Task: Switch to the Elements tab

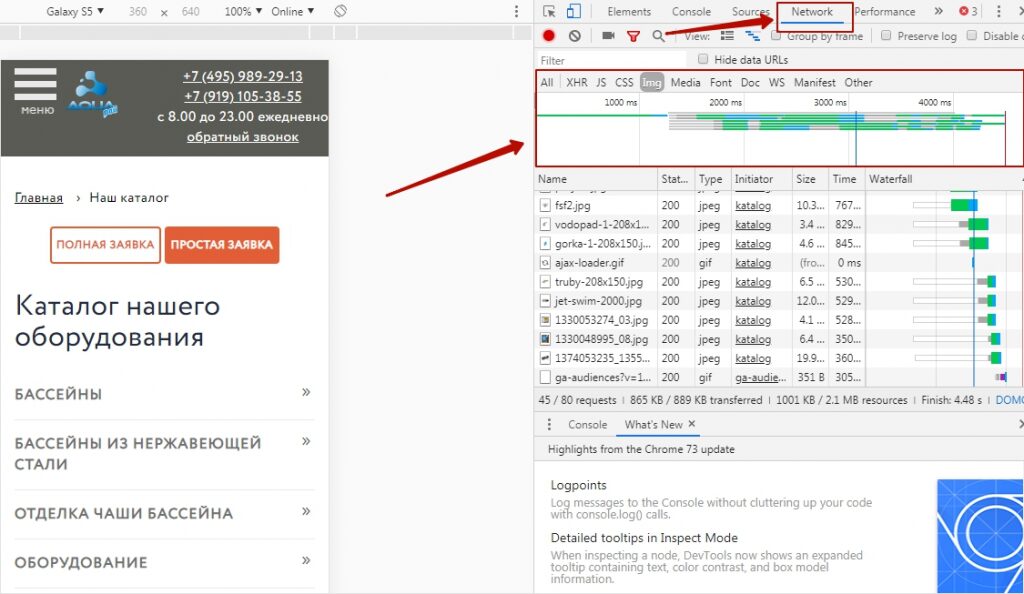Action: click(x=629, y=12)
